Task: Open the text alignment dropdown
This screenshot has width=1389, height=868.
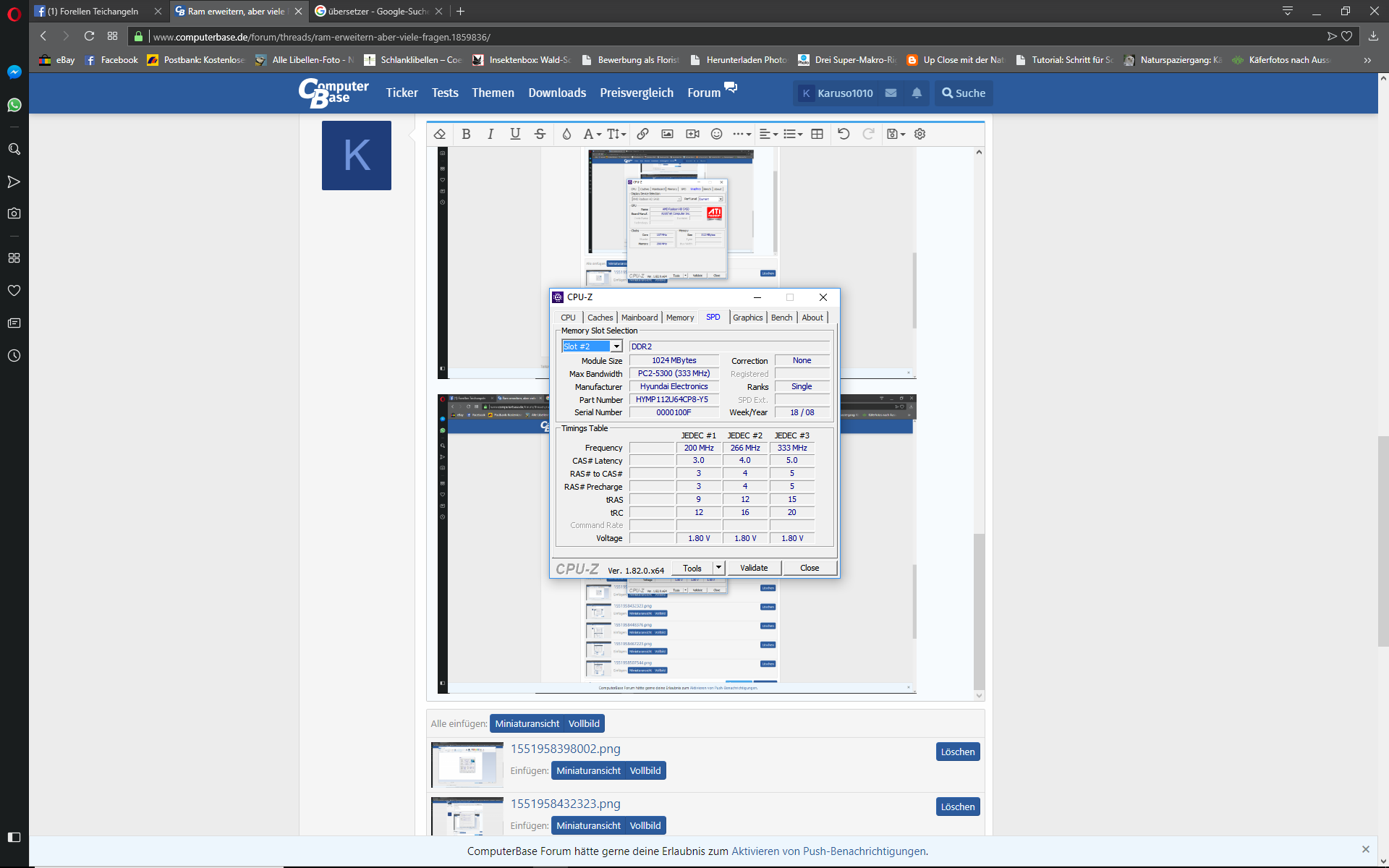Action: (x=768, y=134)
